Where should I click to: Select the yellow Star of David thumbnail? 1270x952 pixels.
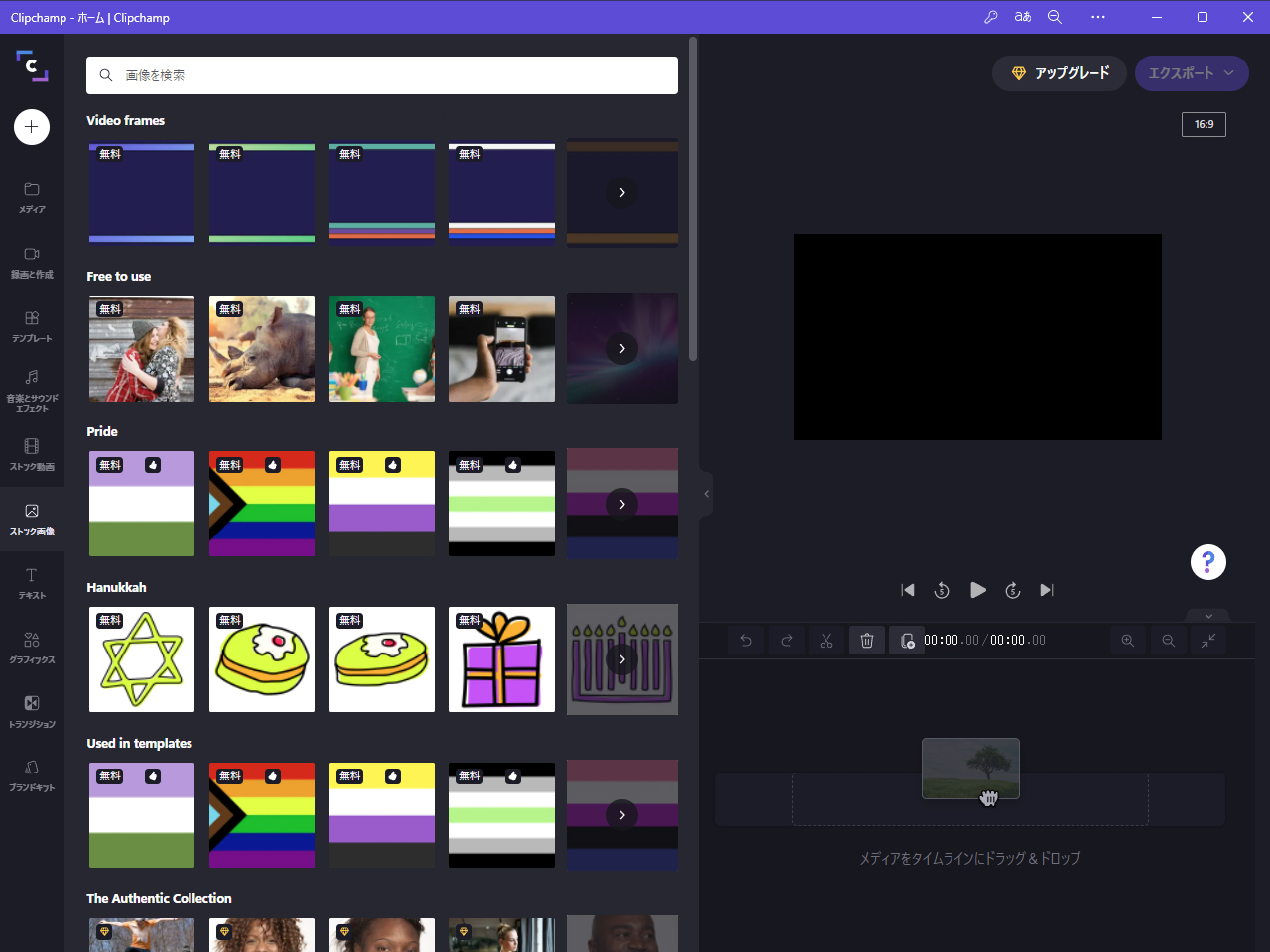click(142, 659)
